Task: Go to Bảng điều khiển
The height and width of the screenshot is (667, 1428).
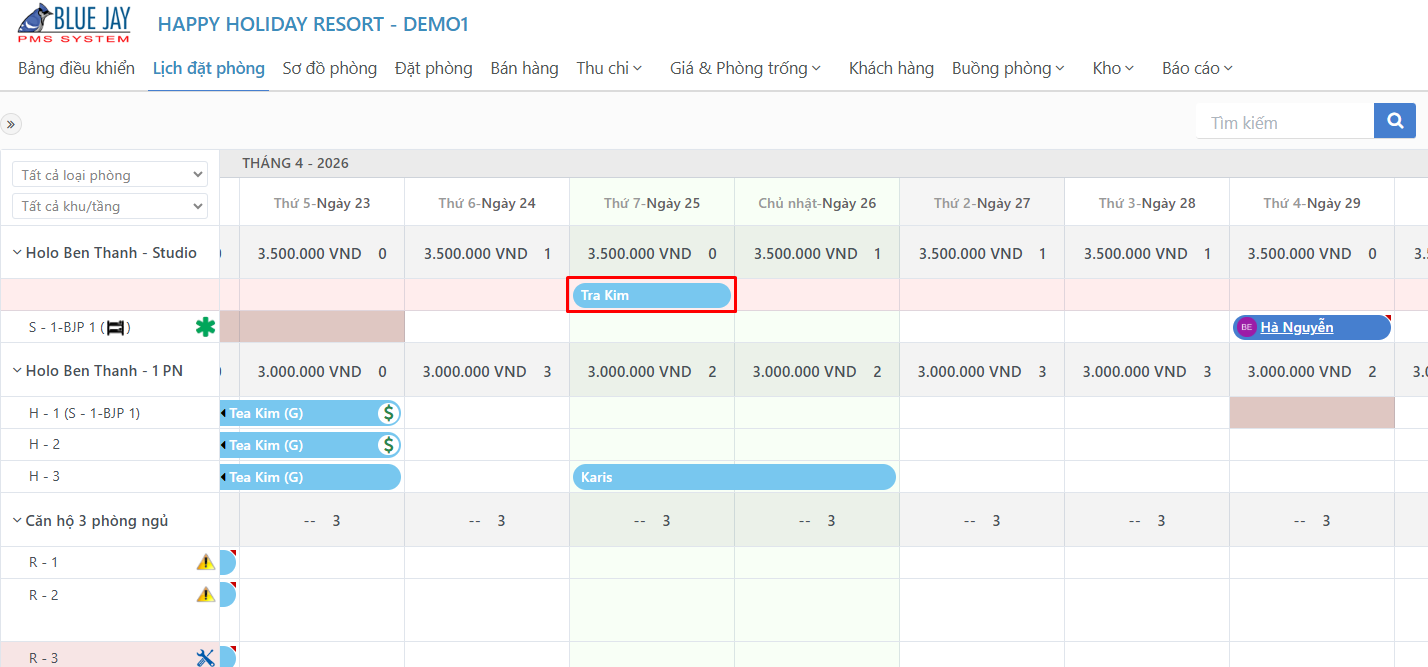Action: pos(76,68)
